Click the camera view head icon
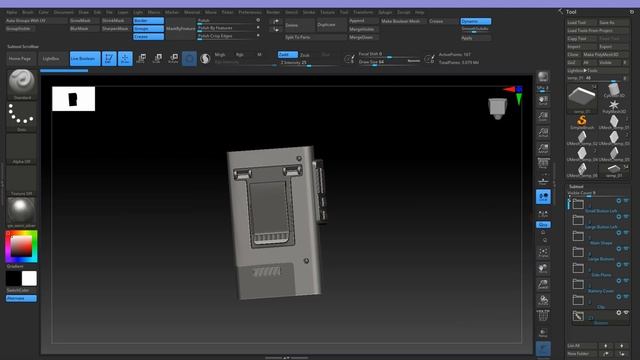 (498, 109)
